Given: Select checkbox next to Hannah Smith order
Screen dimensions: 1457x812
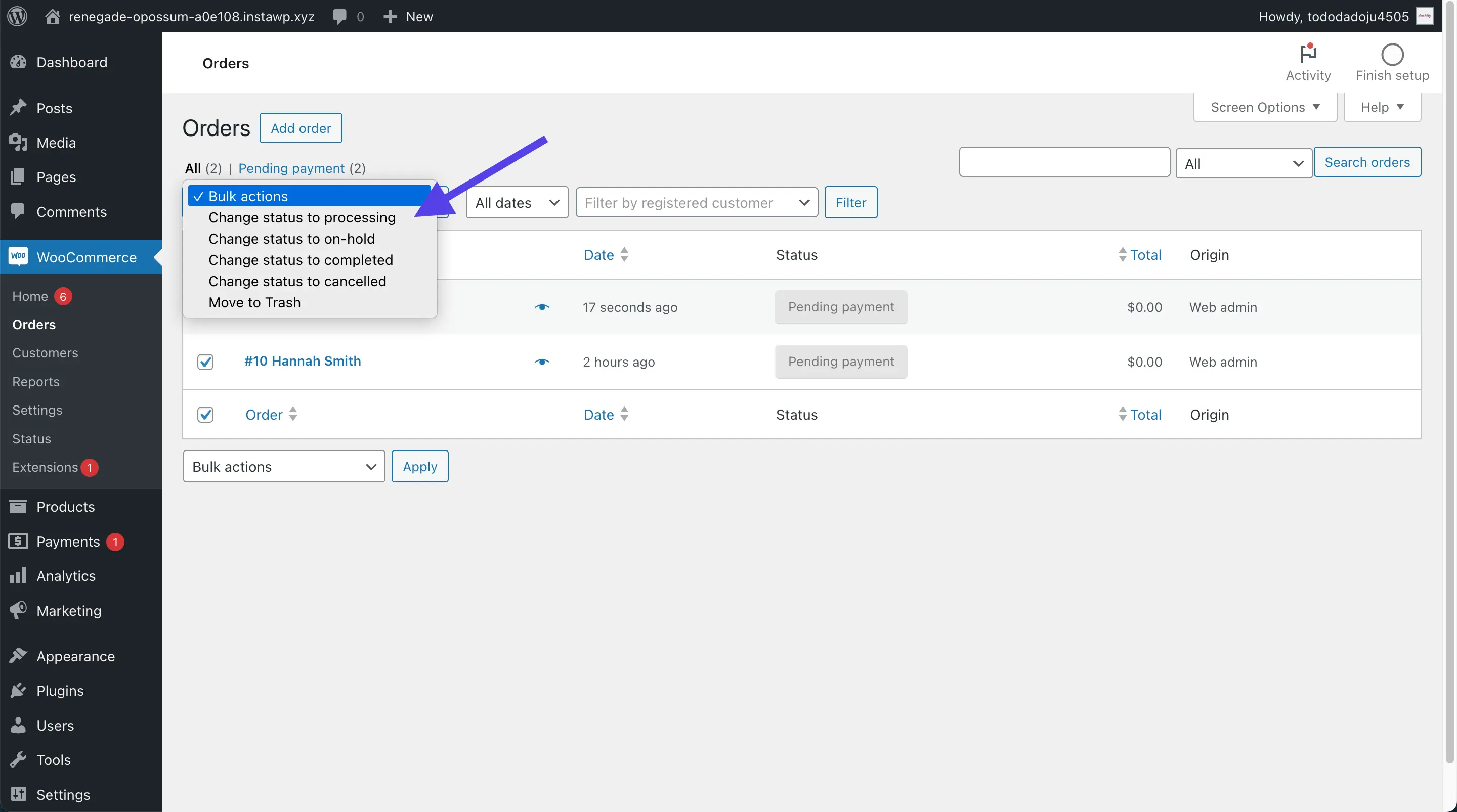Looking at the screenshot, I should click(x=206, y=361).
